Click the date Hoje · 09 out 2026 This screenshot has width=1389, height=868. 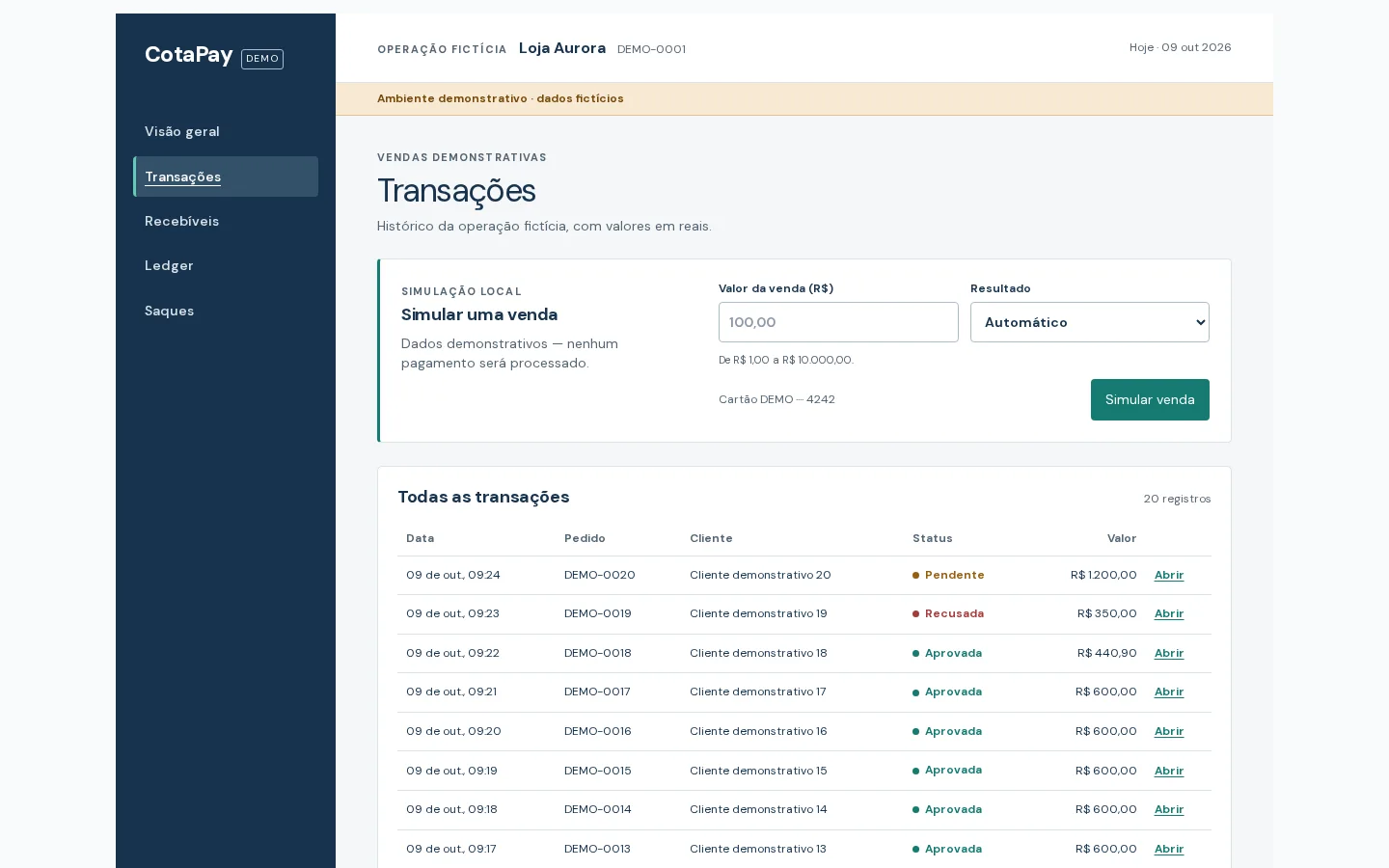(x=1181, y=47)
